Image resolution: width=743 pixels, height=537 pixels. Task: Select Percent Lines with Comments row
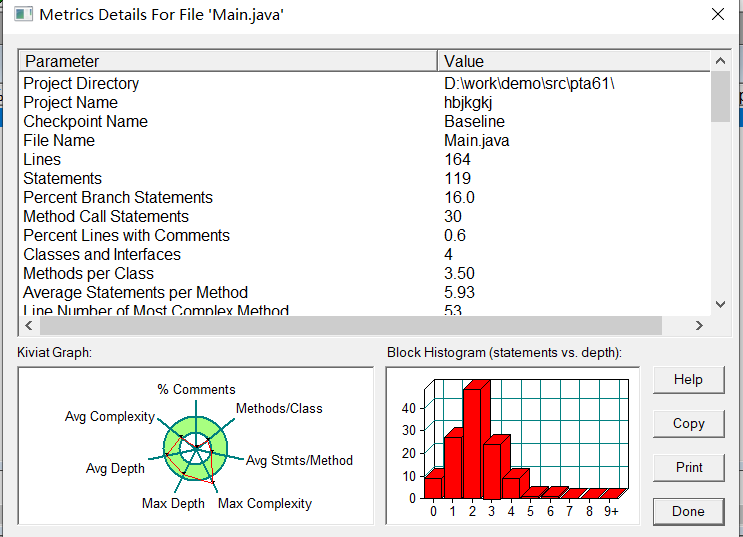[365, 235]
